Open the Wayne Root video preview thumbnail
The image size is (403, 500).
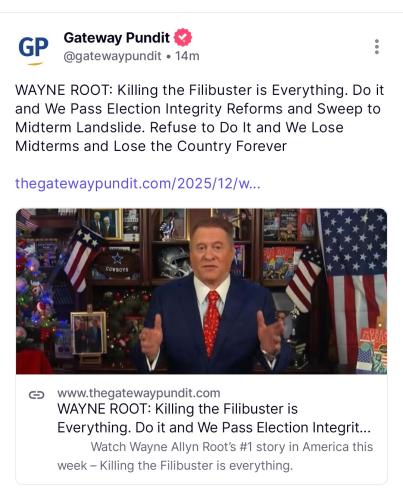coord(201,291)
